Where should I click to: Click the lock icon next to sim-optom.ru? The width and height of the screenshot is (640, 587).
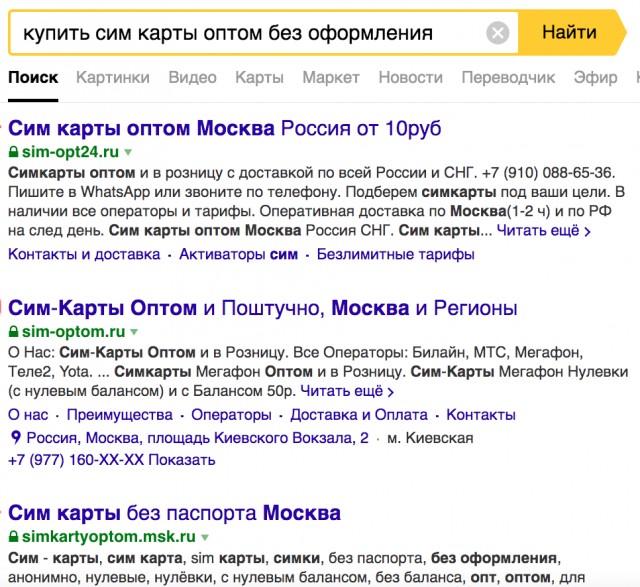coord(13,331)
